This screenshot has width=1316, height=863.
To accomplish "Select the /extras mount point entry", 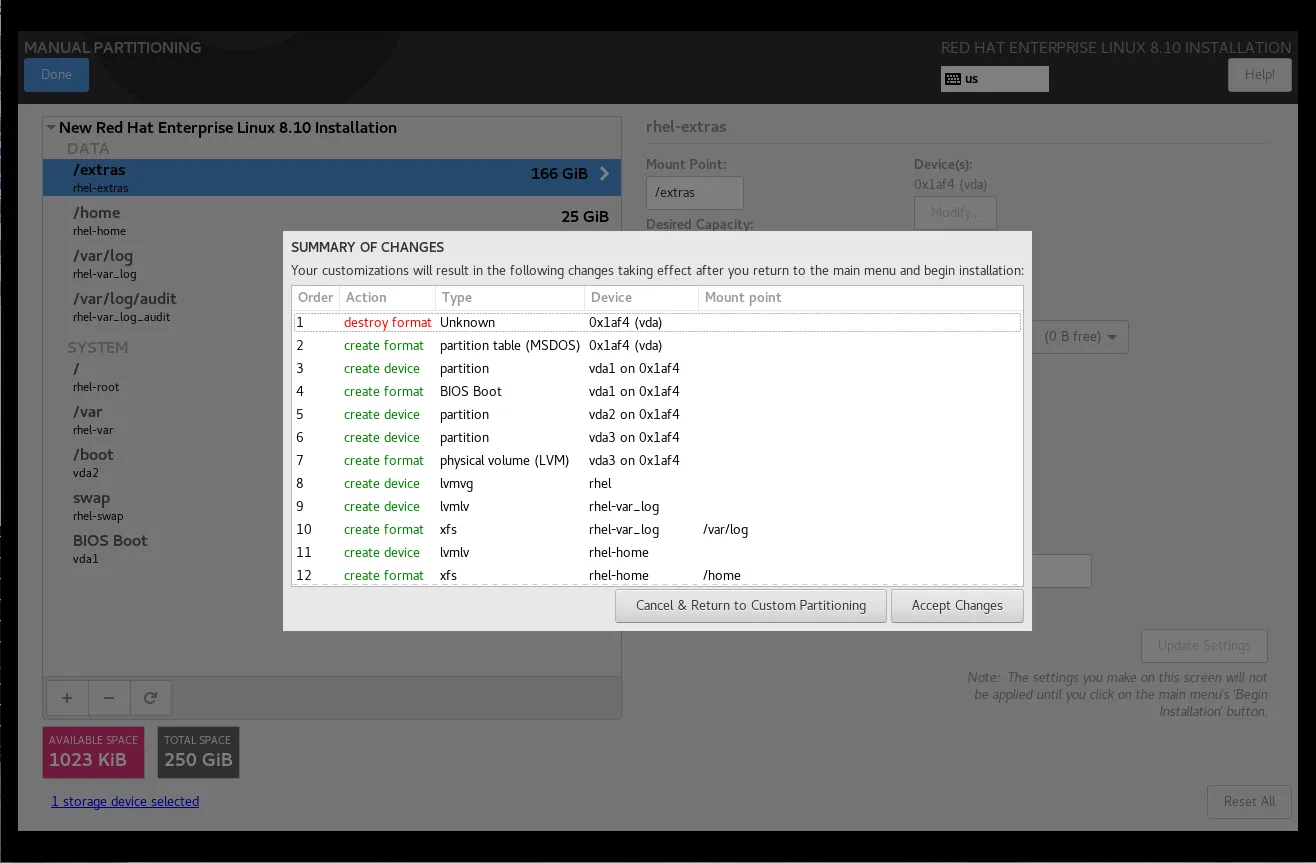I will tap(332, 178).
